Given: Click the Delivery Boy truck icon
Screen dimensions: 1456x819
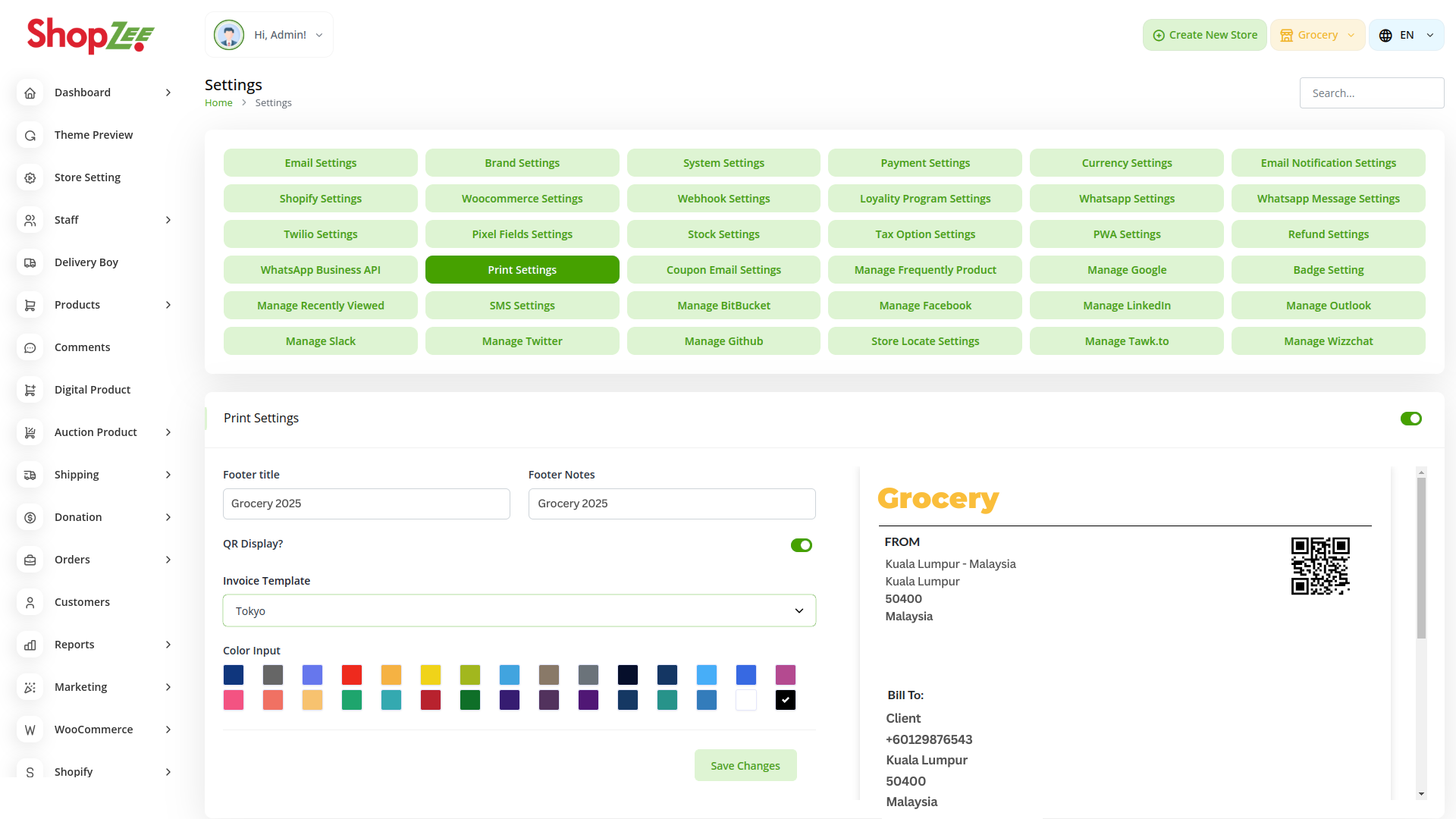Looking at the screenshot, I should (x=30, y=262).
